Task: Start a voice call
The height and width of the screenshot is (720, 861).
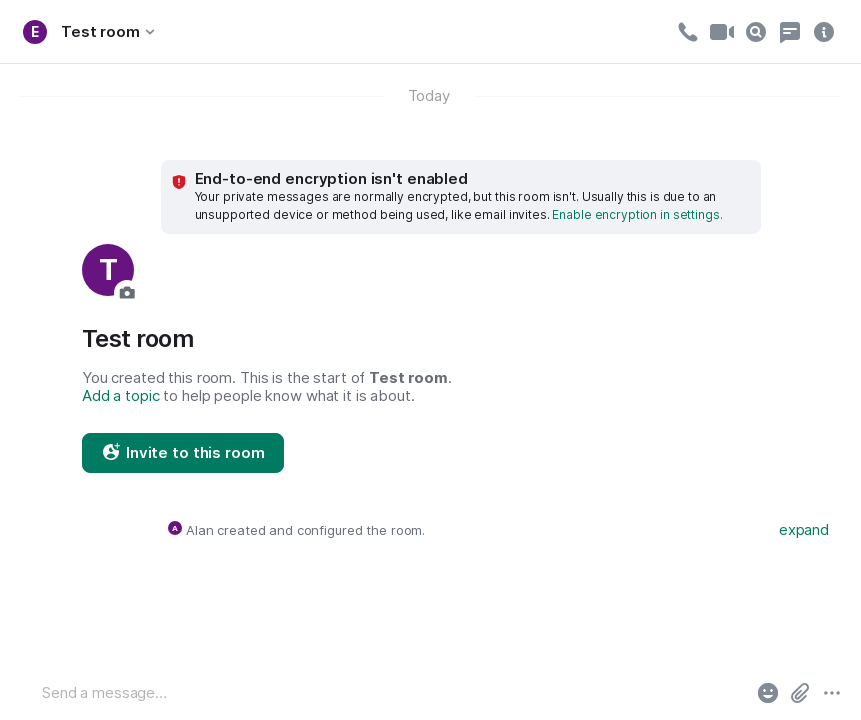Action: click(687, 32)
